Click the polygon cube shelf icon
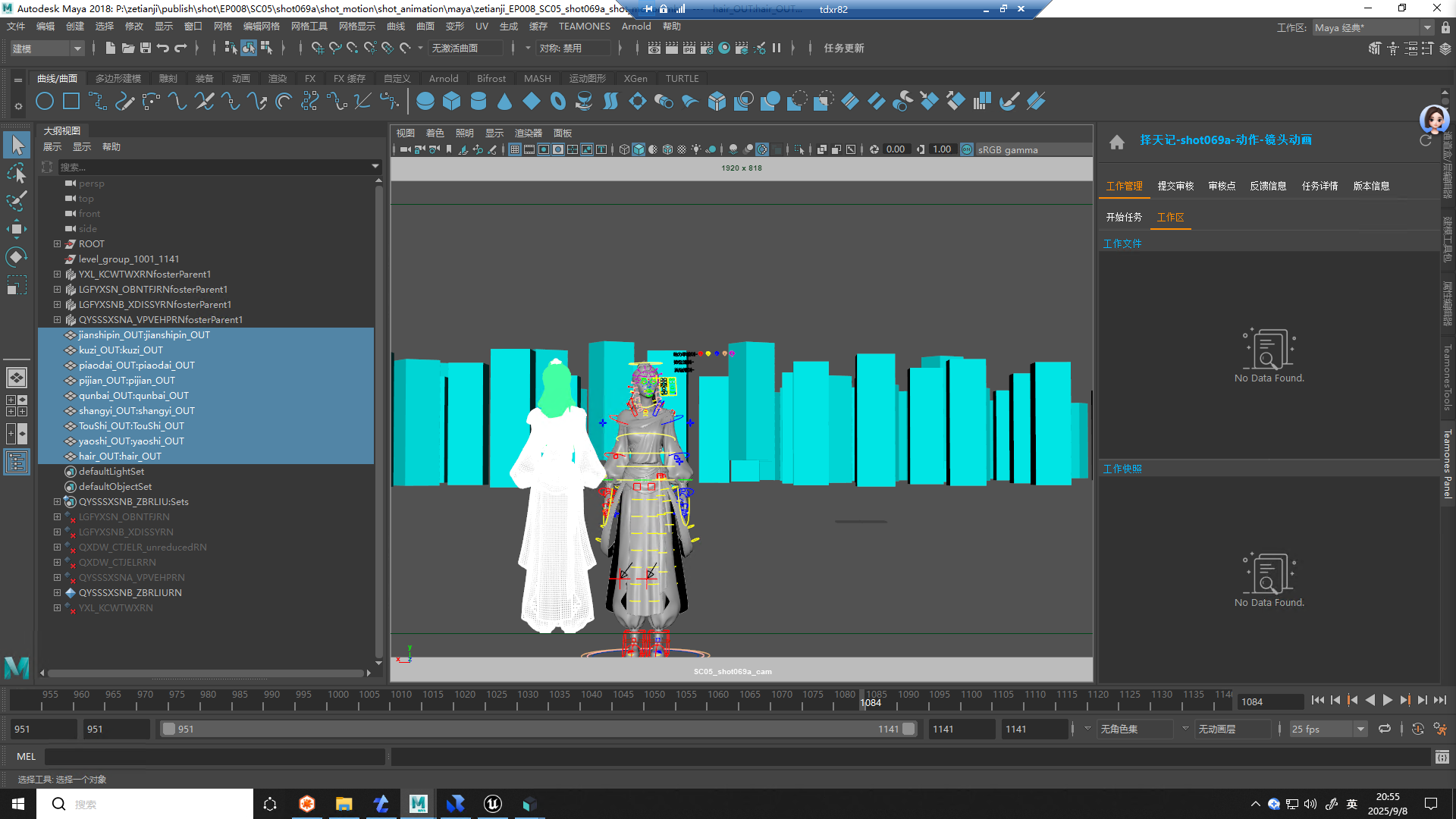 452,101
